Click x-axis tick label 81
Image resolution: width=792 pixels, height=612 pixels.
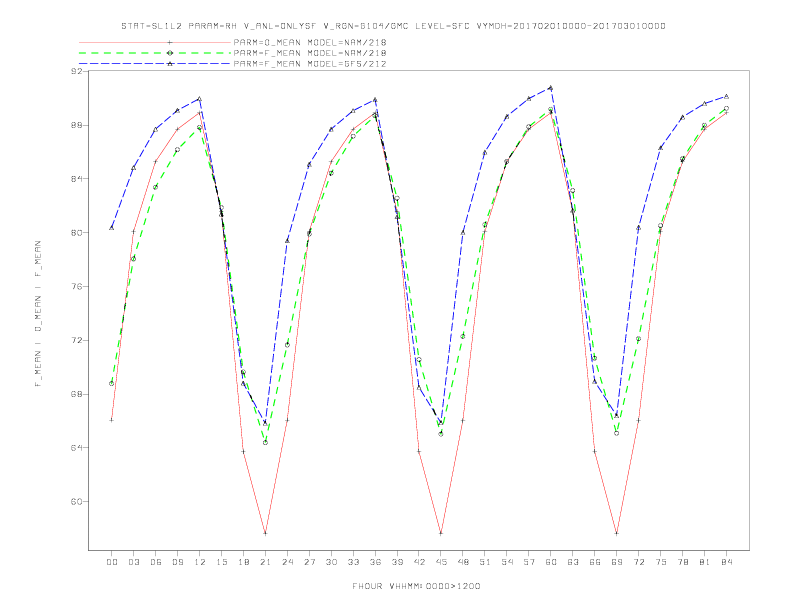(705, 562)
